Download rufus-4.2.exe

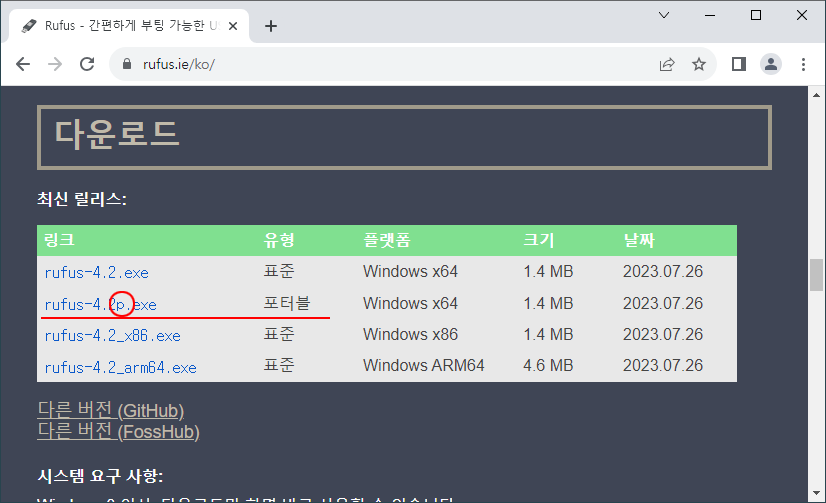tap(96, 272)
